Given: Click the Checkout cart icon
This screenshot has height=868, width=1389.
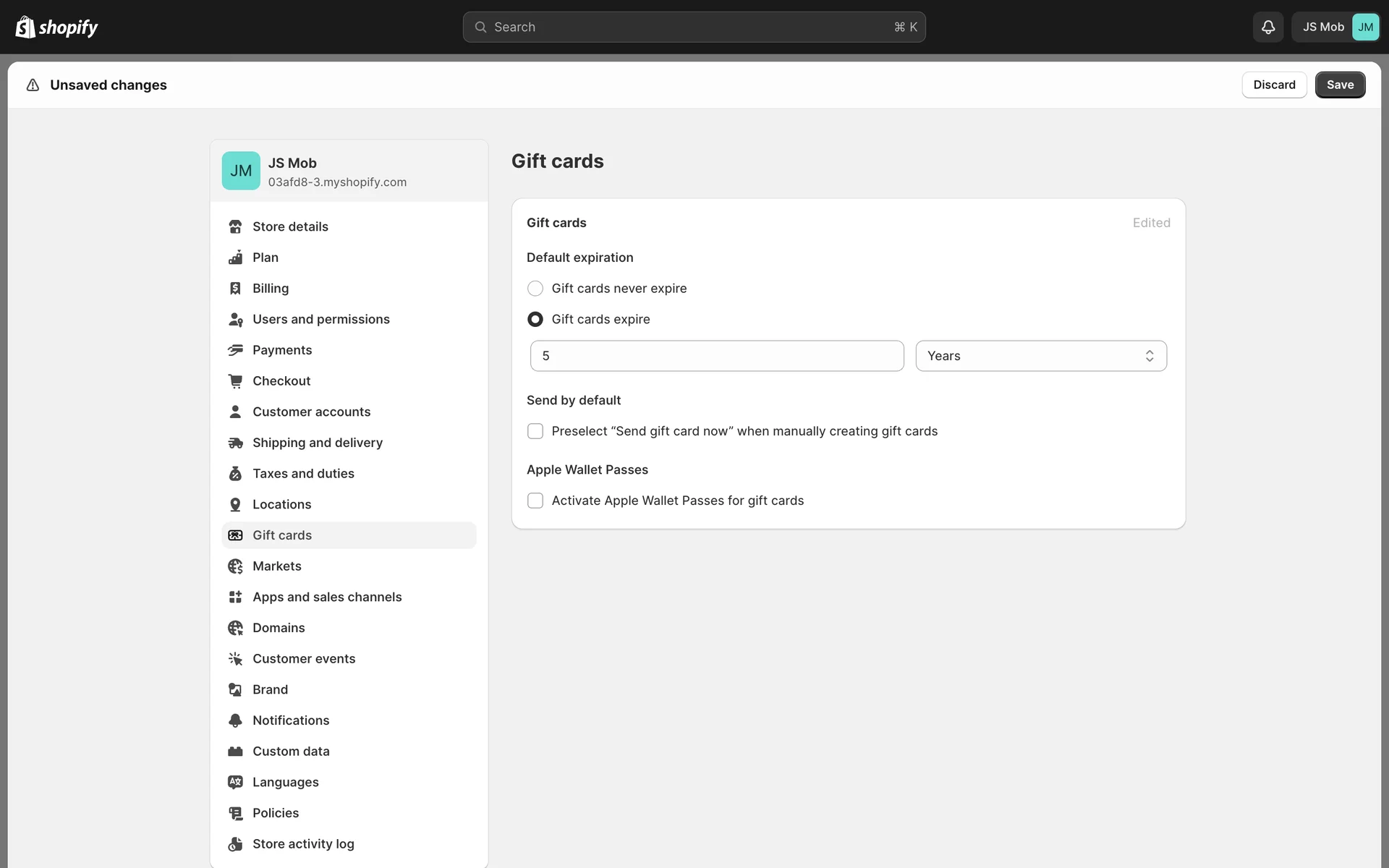Looking at the screenshot, I should pyautogui.click(x=235, y=381).
